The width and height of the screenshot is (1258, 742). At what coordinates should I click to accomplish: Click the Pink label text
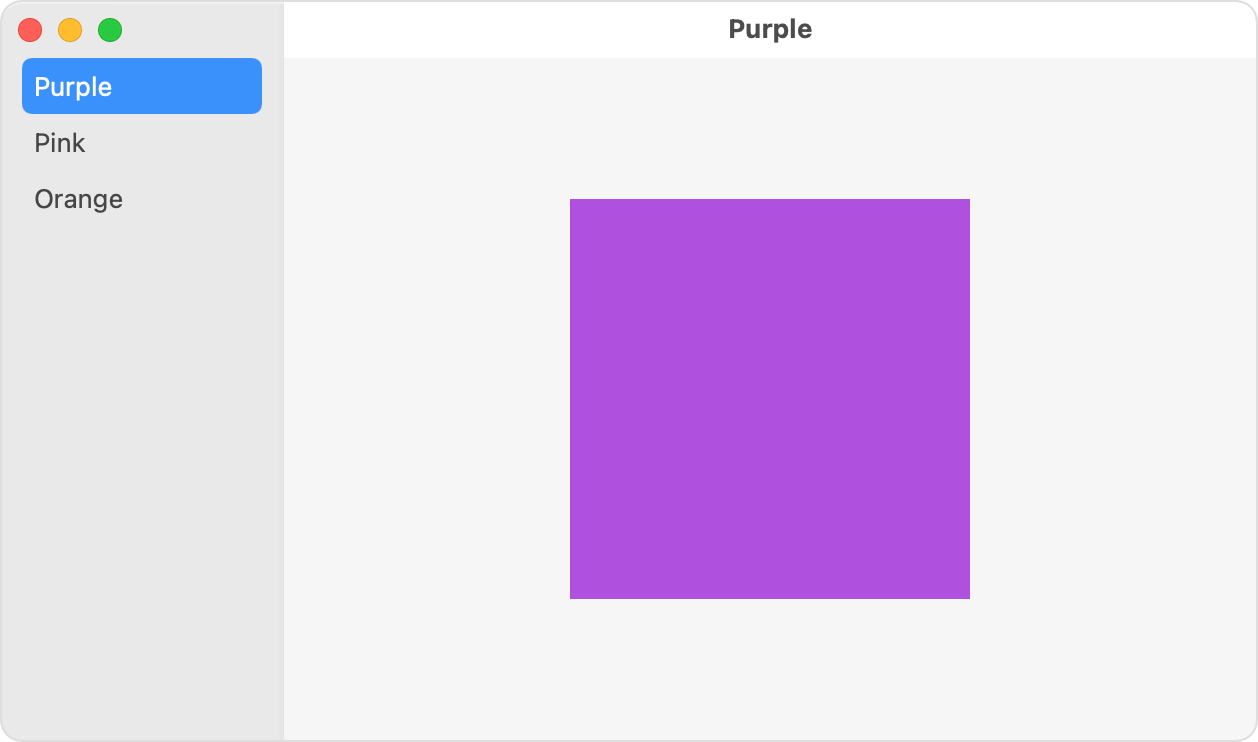[60, 143]
